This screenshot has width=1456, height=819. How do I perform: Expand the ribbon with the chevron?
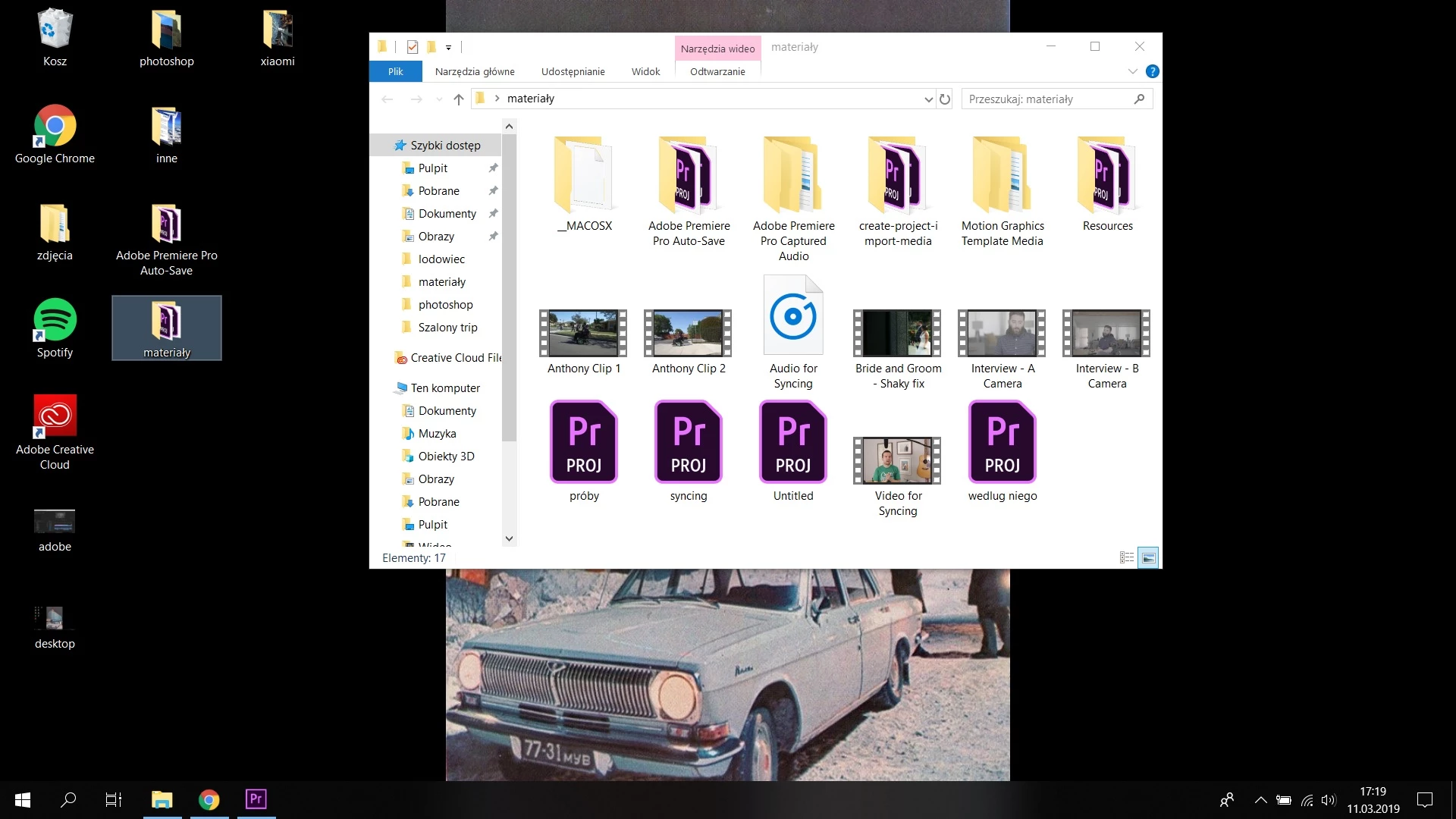tap(1132, 71)
